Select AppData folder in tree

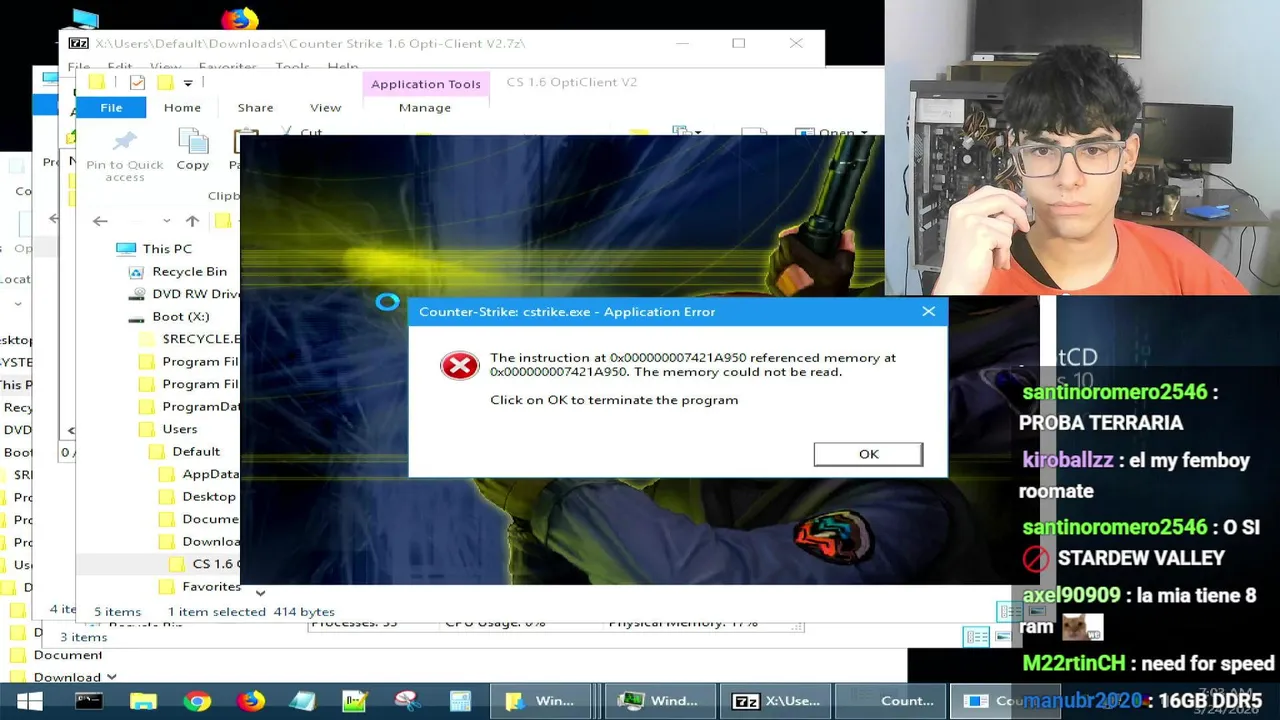(210, 474)
